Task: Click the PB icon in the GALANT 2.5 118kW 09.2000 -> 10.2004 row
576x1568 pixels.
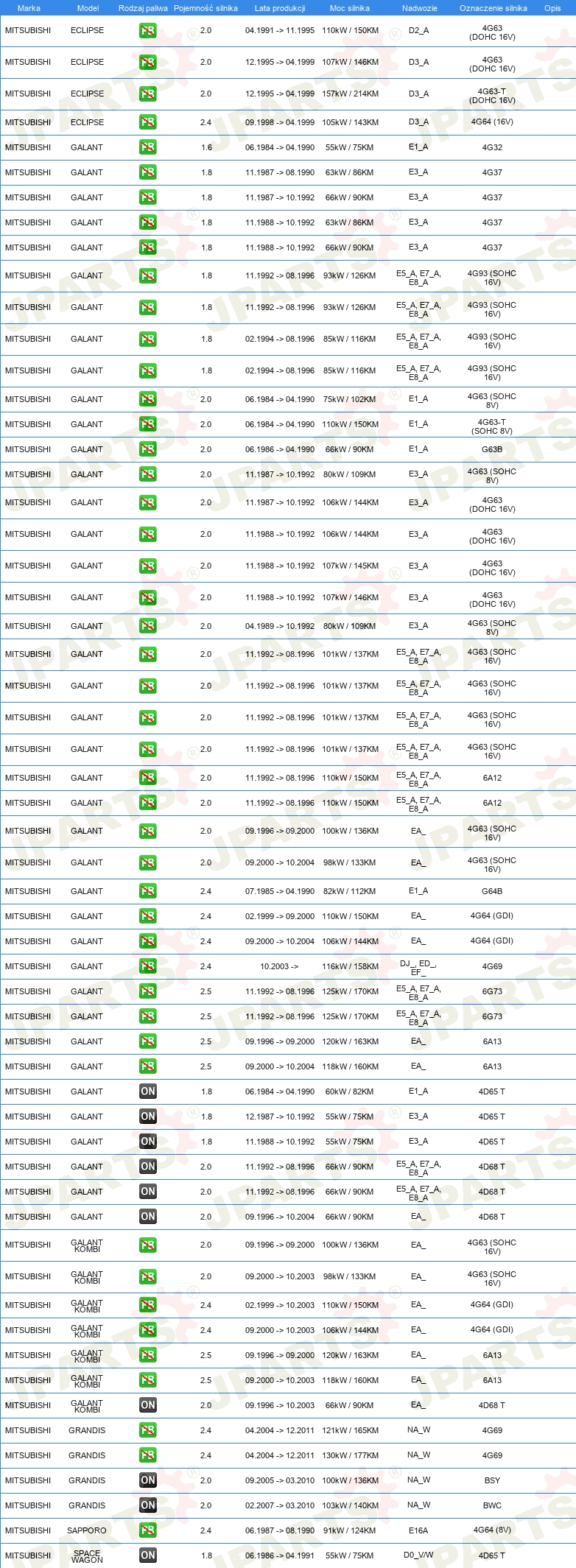Action: 147,1066
